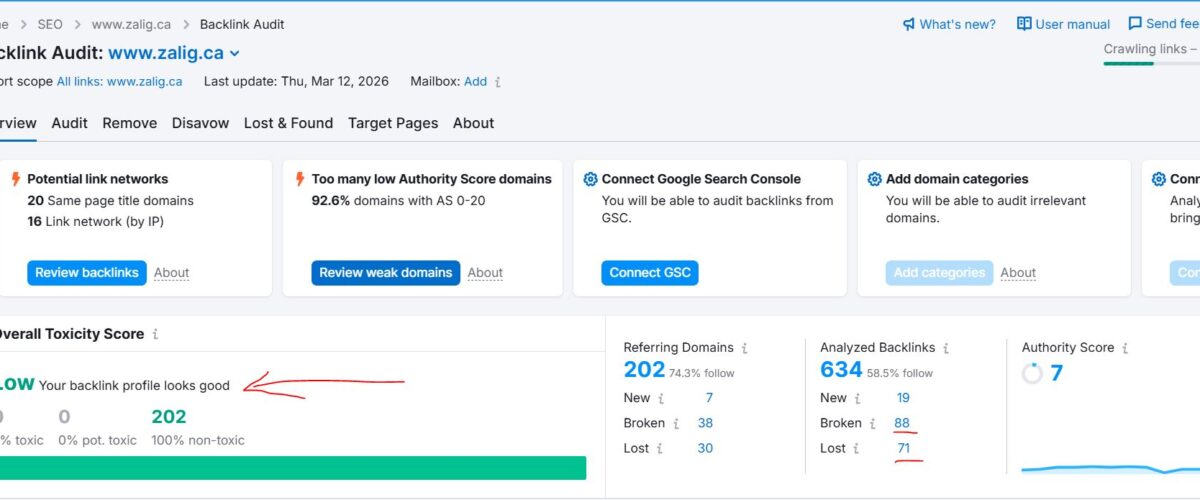The height and width of the screenshot is (500, 1200).
Task: Go to the Disavow tab
Action: click(x=200, y=123)
